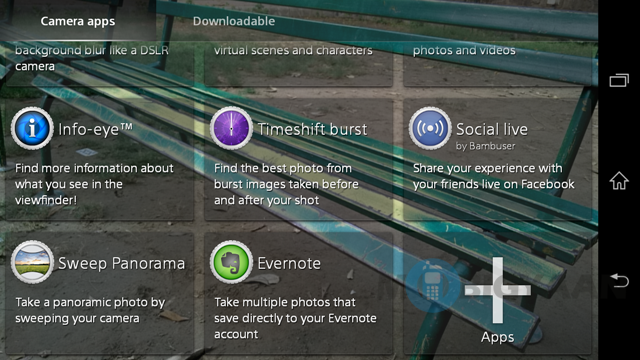Image resolution: width=640 pixels, height=360 pixels.
Task: Select the Sweep Panorama landscape icon
Action: tap(32, 262)
